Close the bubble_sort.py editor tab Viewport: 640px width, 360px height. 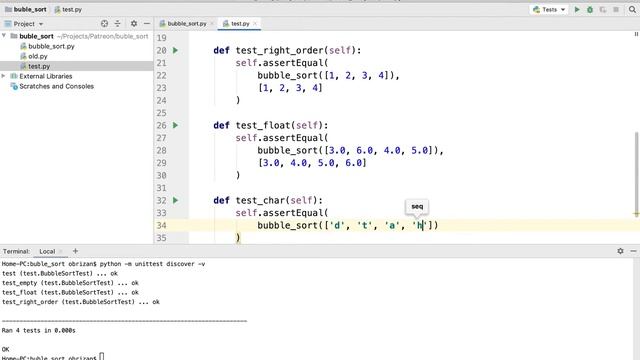point(212,24)
